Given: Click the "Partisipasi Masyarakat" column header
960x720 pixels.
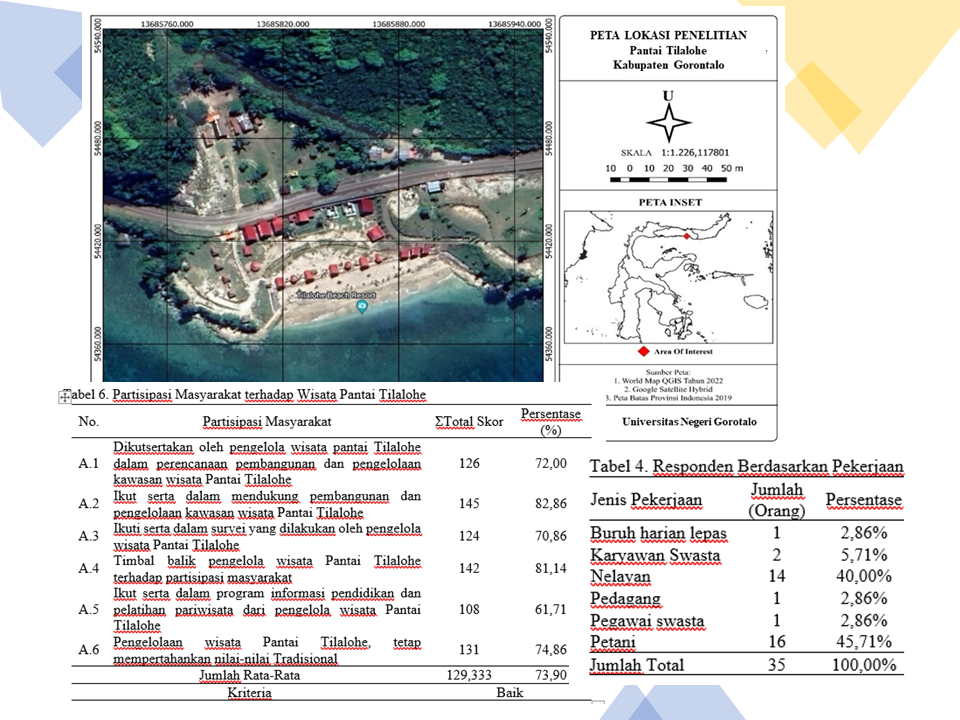Looking at the screenshot, I should [267, 421].
